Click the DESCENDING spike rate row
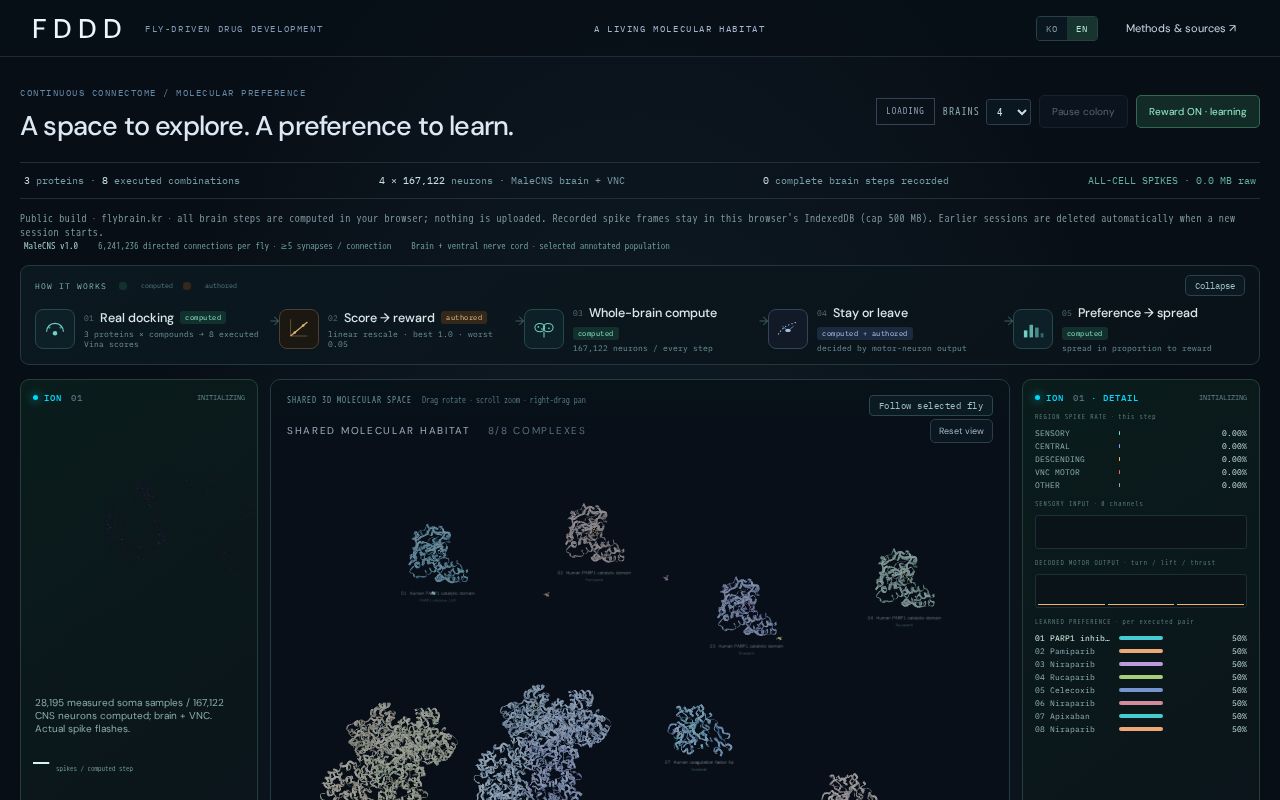1280x800 pixels. [x=1141, y=459]
